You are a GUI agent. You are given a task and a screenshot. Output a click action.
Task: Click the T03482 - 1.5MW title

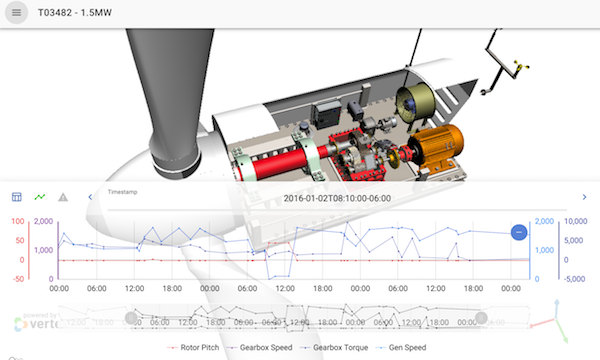click(75, 13)
